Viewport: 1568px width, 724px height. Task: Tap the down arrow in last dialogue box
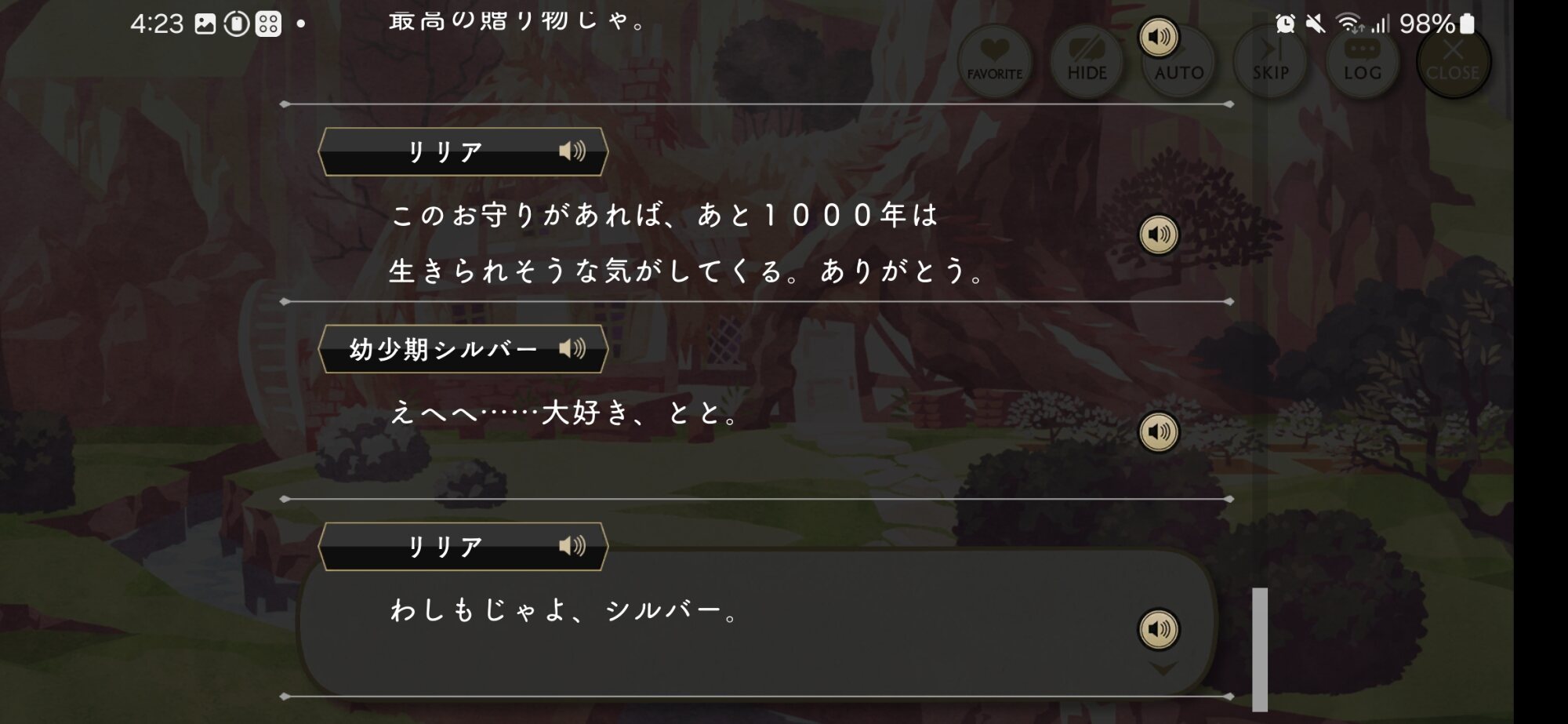(x=1163, y=668)
